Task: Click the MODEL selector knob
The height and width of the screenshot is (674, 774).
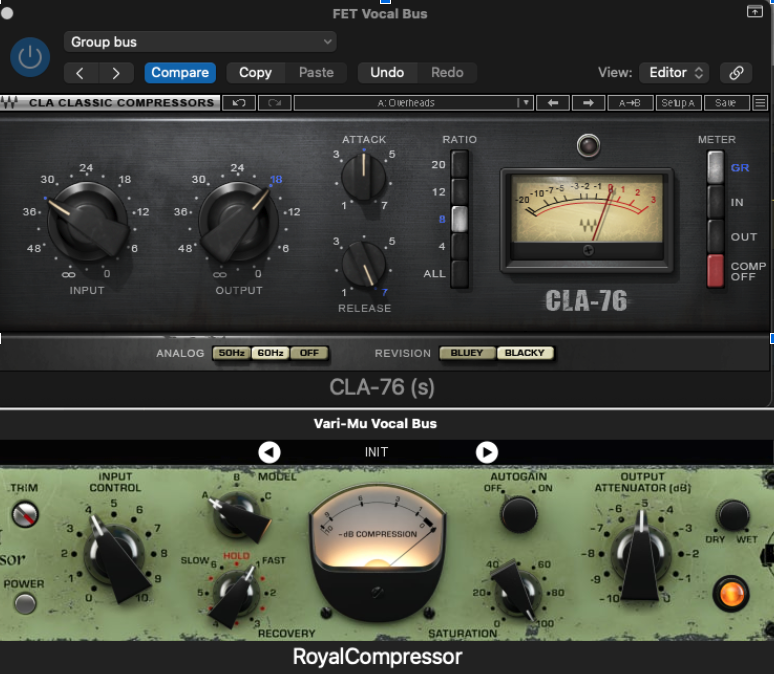Action: click(237, 515)
